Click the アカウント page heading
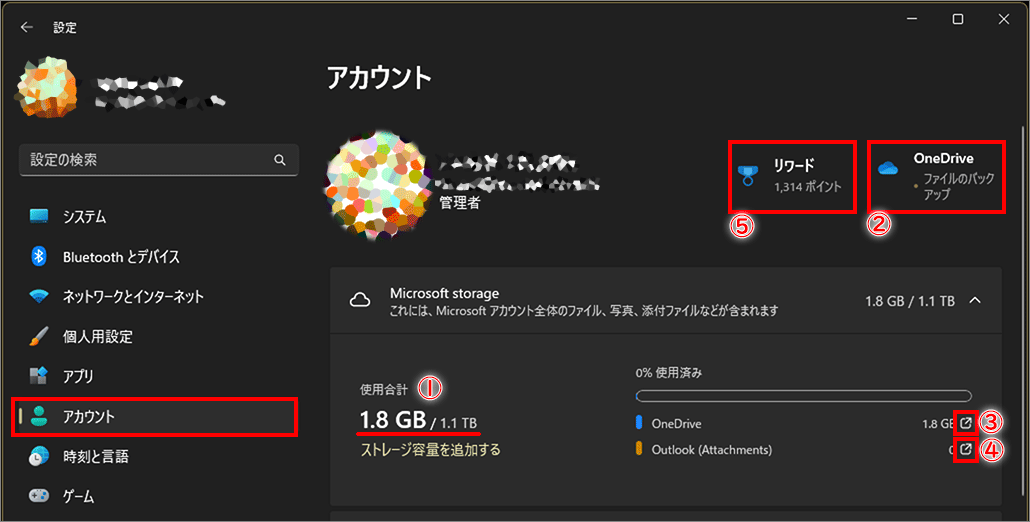1030x522 pixels. coord(380,79)
